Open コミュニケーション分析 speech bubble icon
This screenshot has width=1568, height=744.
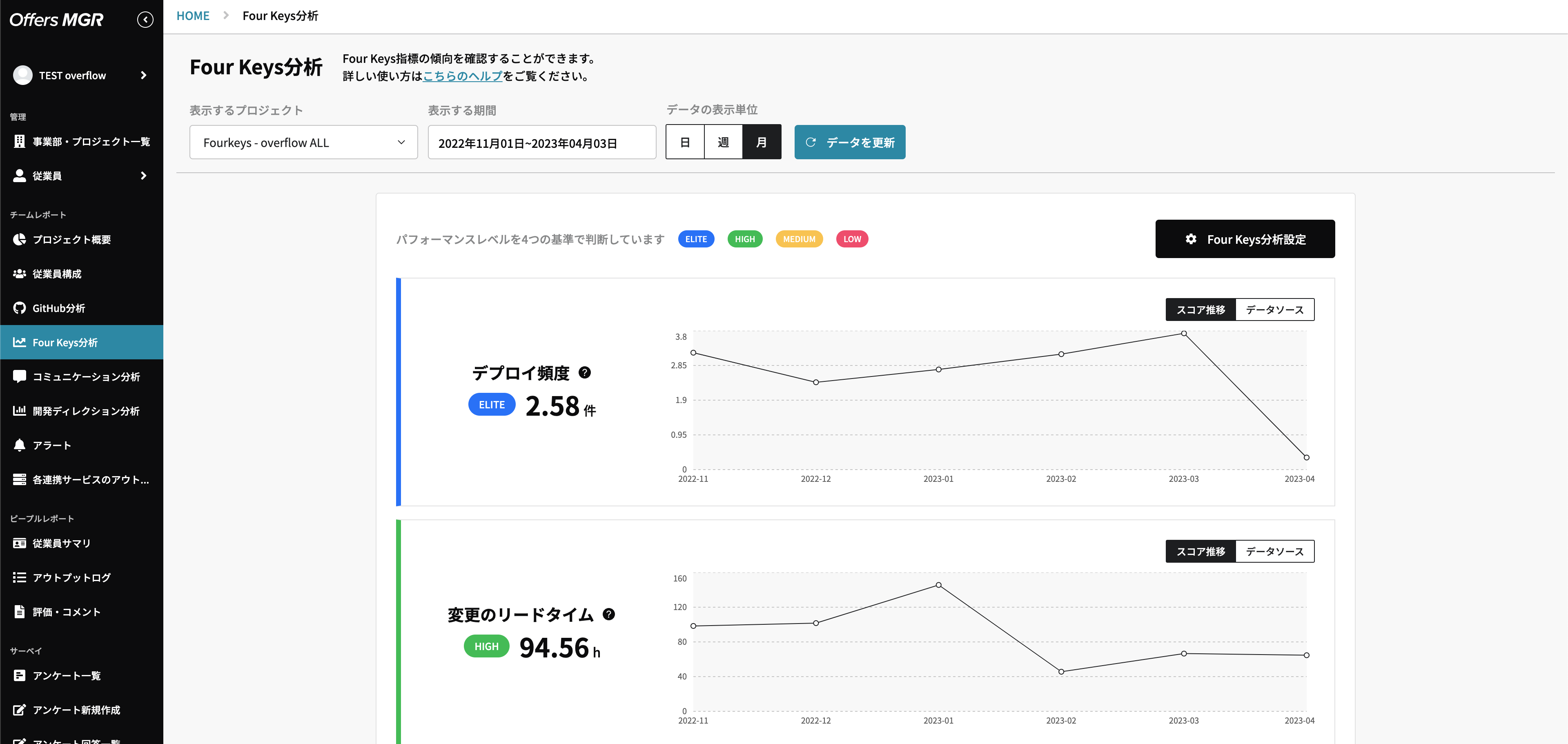click(x=20, y=376)
